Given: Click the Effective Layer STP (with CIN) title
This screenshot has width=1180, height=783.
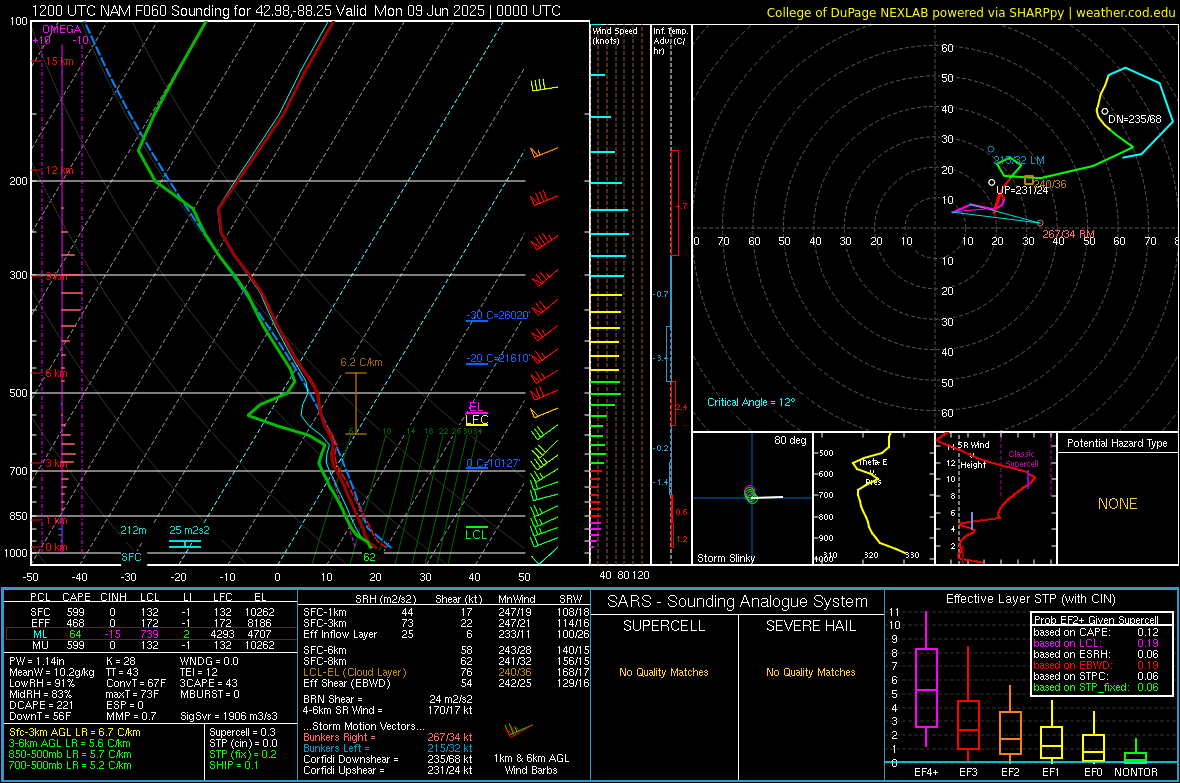Looking at the screenshot, I should click(1030, 599).
